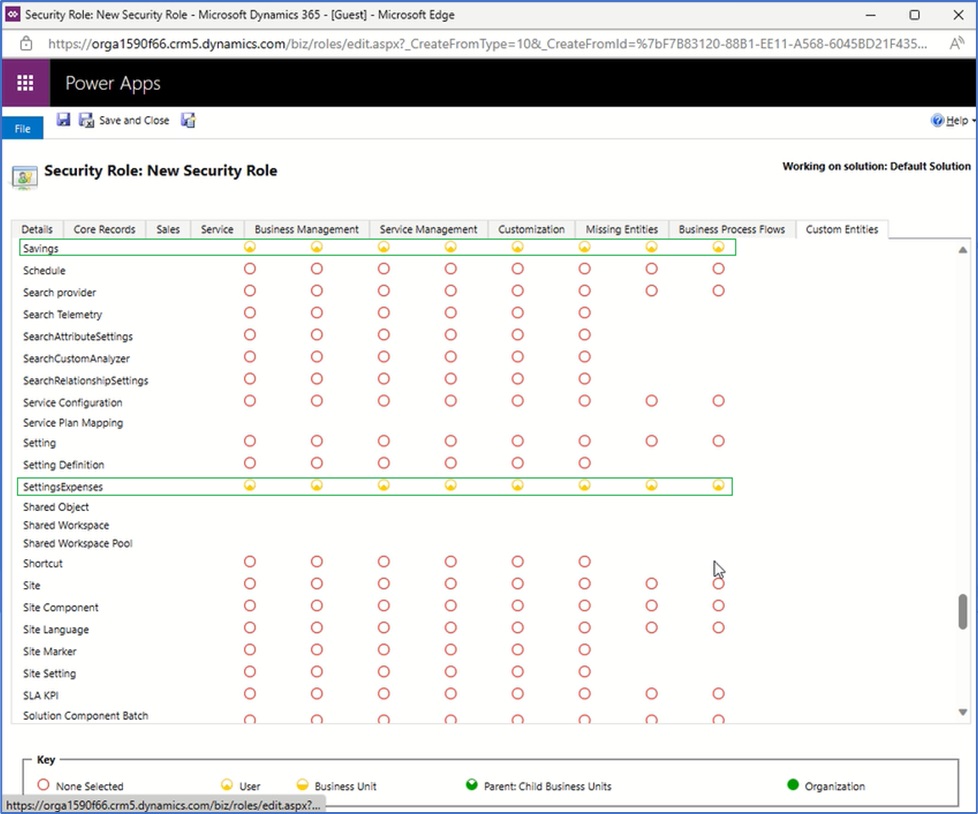Click the scroll up arrow of privileges list

click(x=963, y=249)
